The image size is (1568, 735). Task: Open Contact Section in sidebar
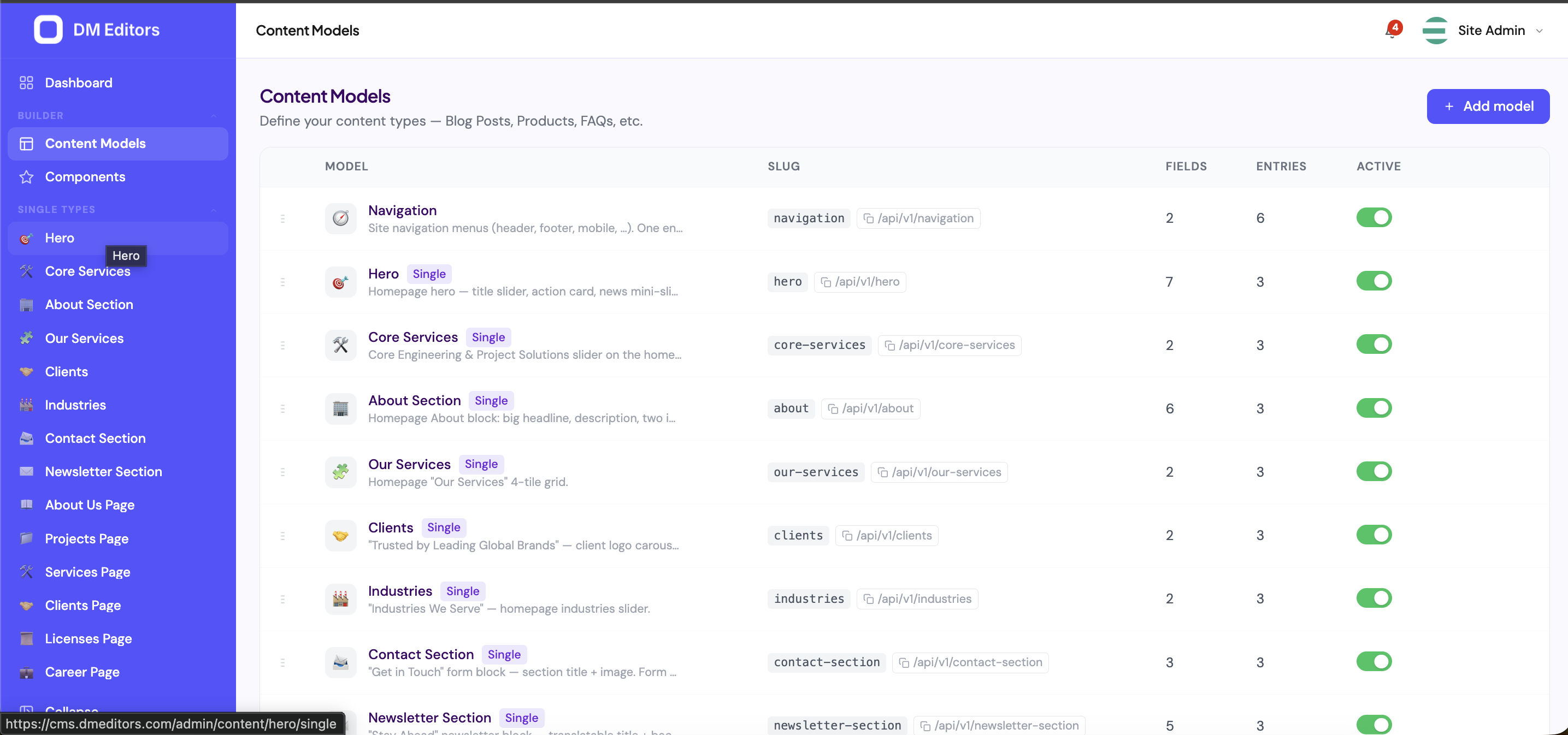pos(117,438)
